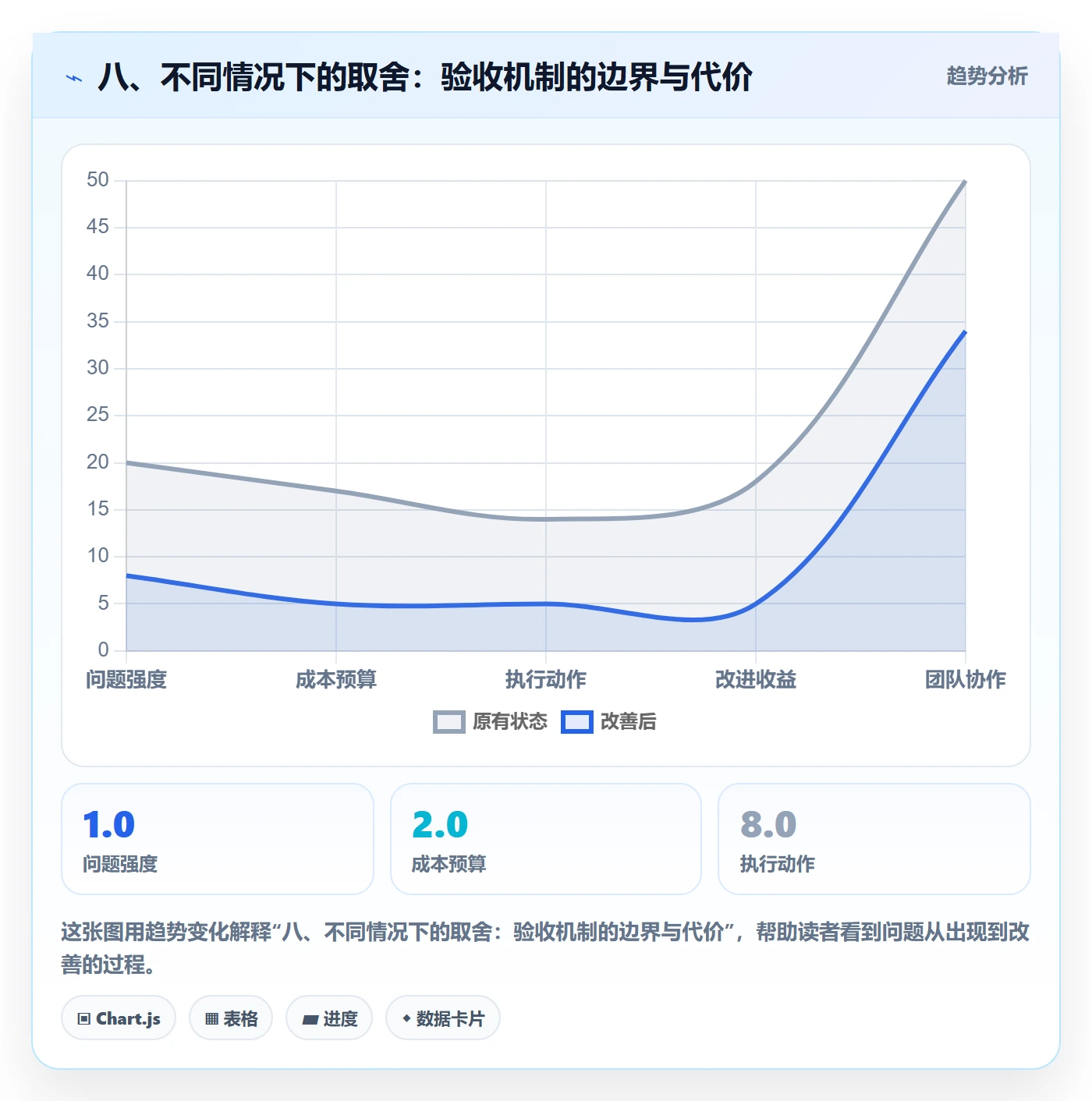The width and height of the screenshot is (1092, 1101).
Task: Select the 进度 tag
Action: coord(329,1018)
